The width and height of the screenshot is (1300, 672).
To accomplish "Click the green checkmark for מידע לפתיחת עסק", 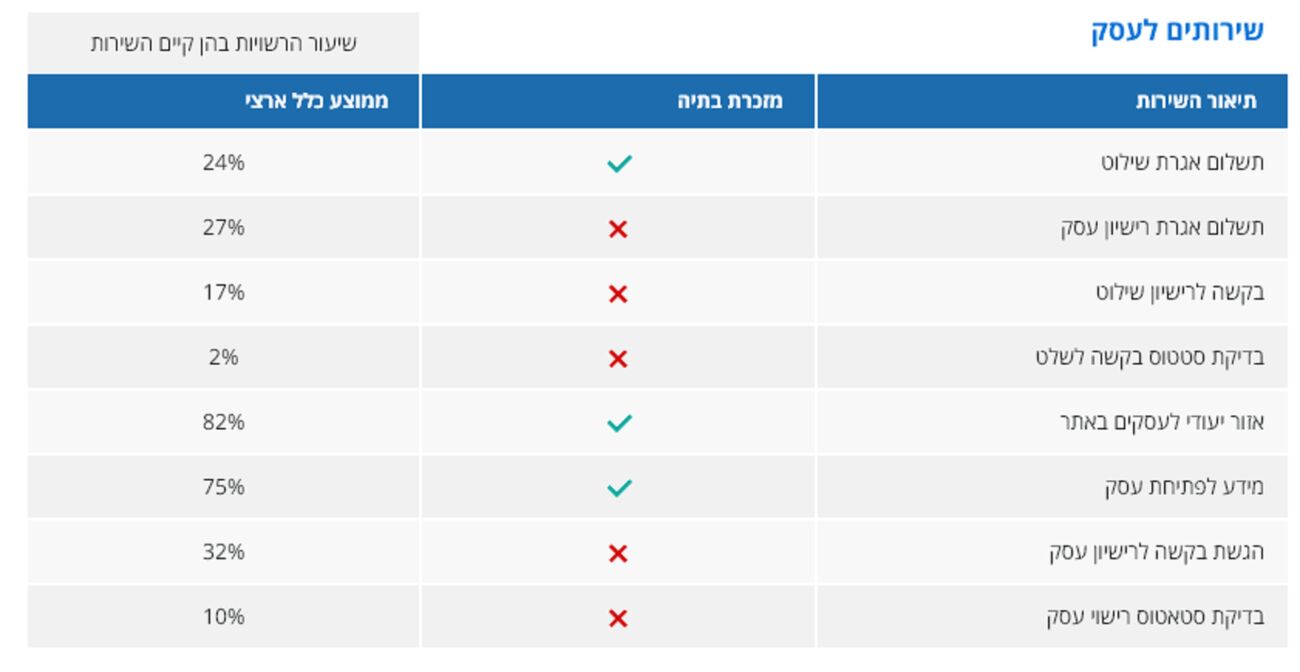I will point(619,488).
